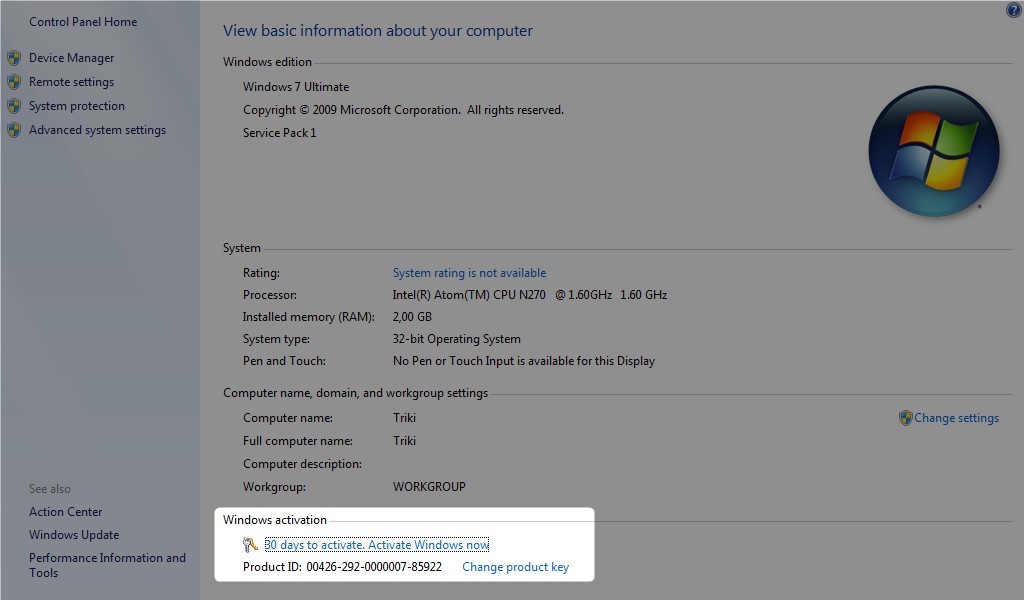This screenshot has width=1024, height=600.
Task: Click 'System rating is not available' link
Action: tap(470, 273)
